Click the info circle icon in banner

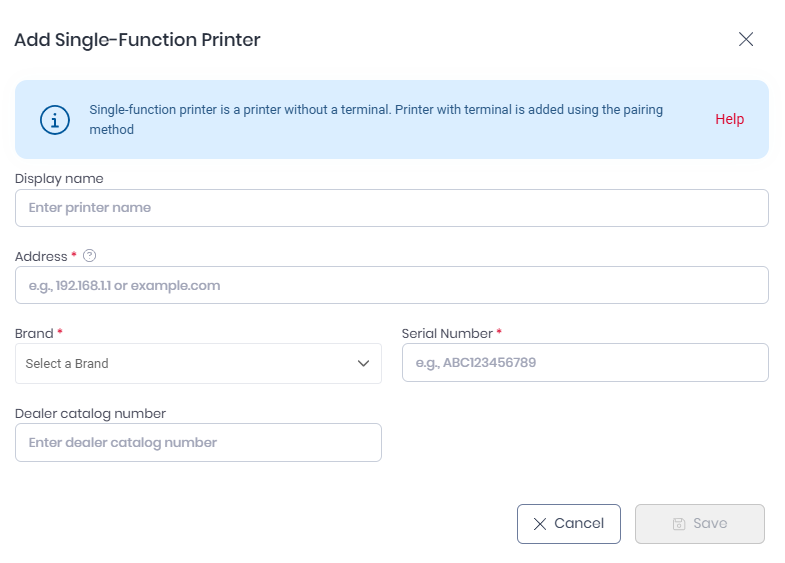(x=55, y=120)
